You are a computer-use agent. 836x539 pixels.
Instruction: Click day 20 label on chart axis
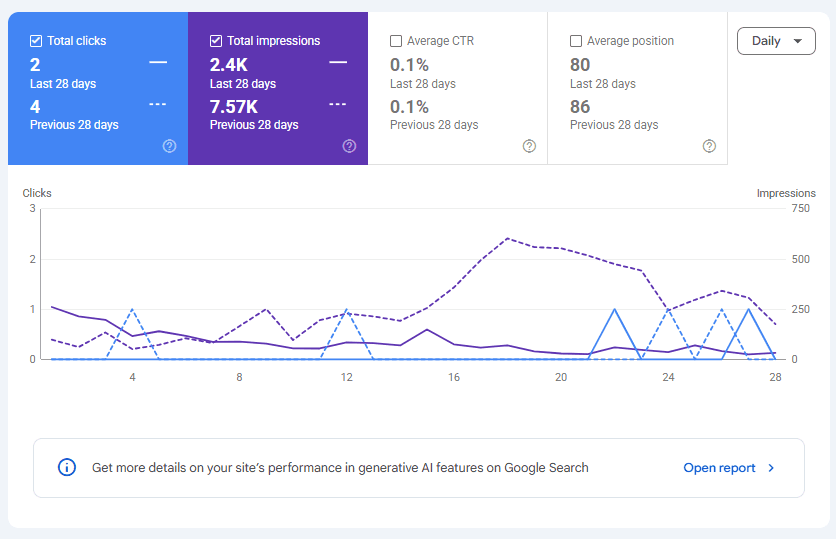click(x=561, y=377)
